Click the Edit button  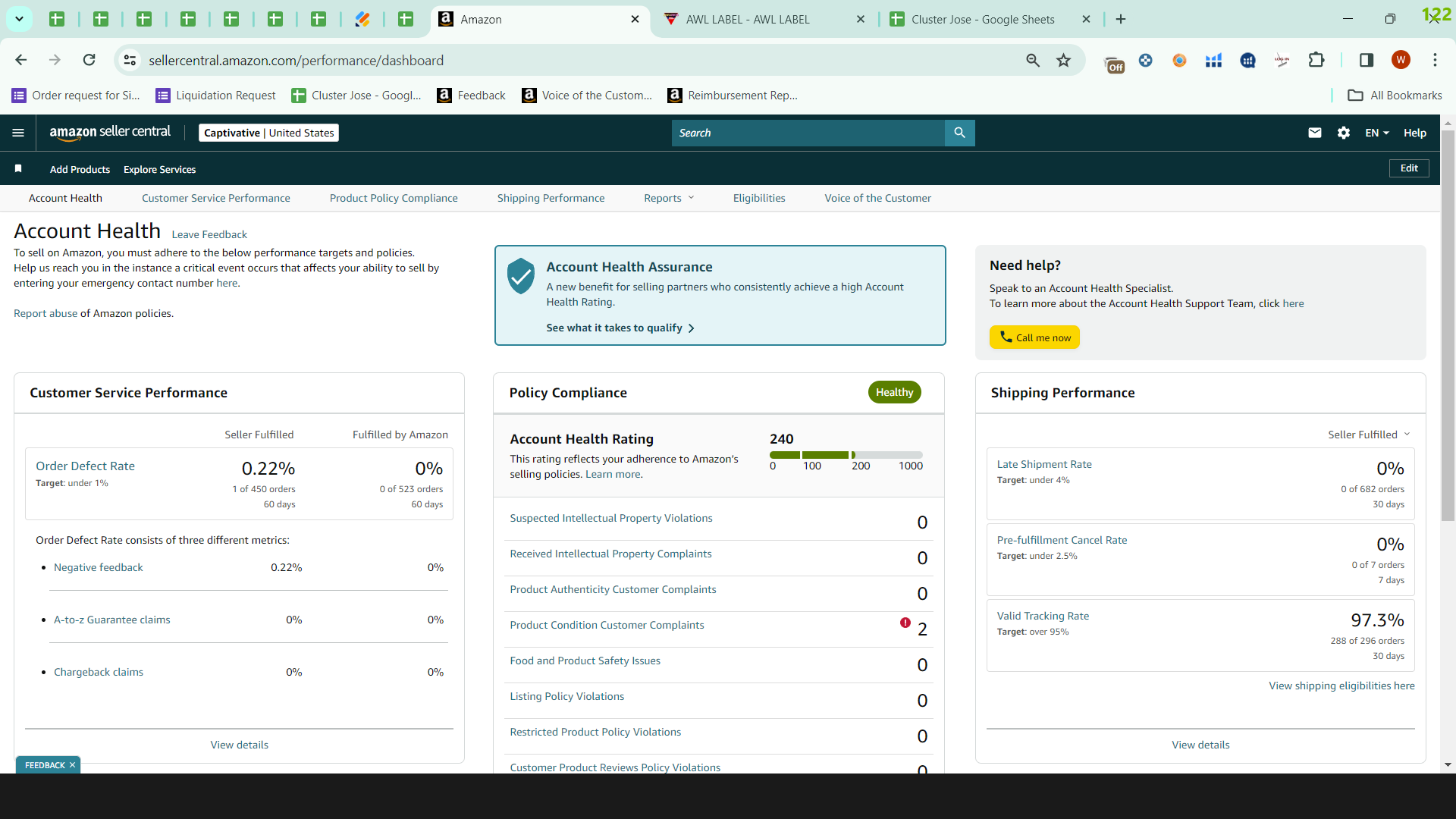tap(1409, 168)
